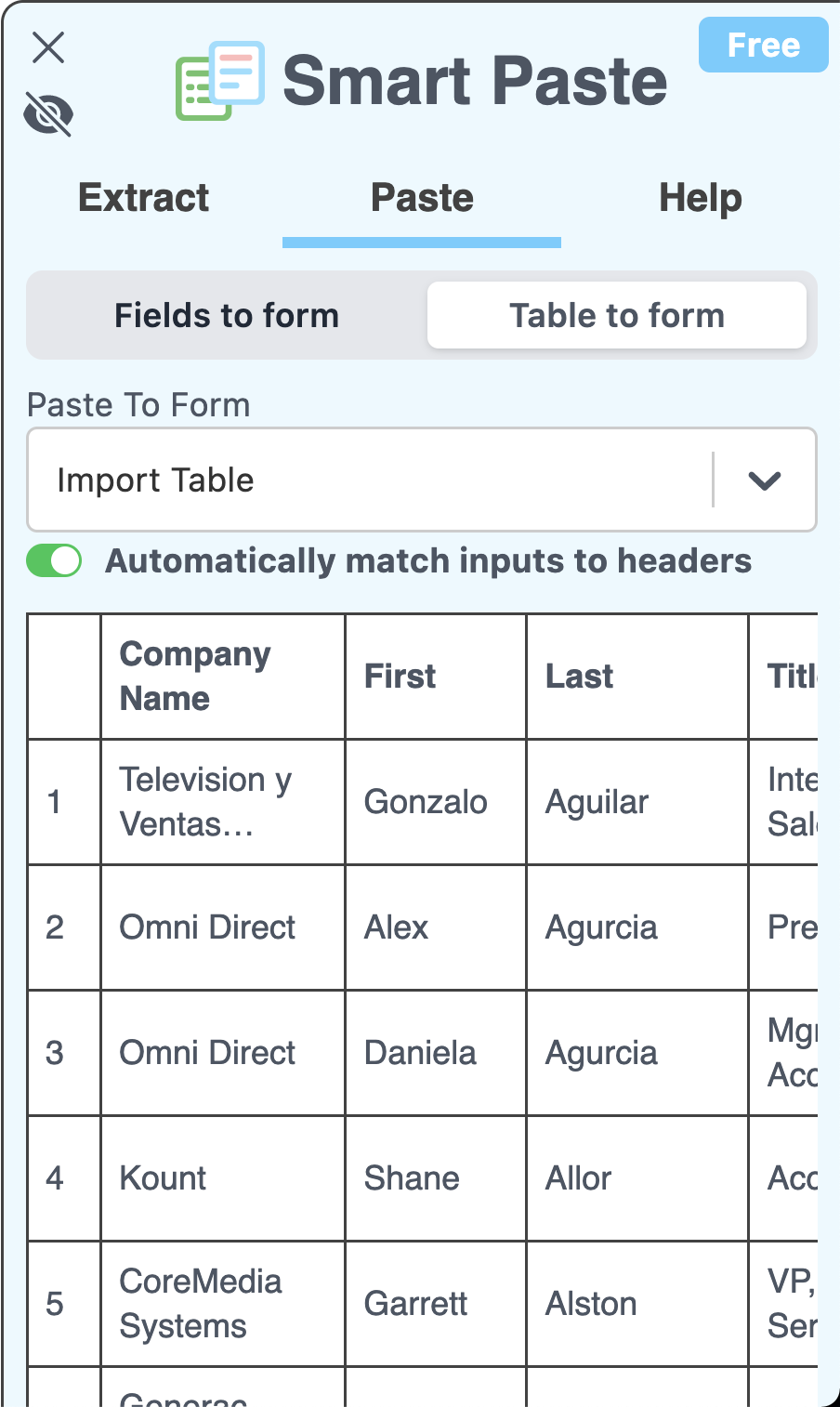This screenshot has width=840, height=1407.
Task: Choose the Table to form option
Action: click(x=617, y=315)
